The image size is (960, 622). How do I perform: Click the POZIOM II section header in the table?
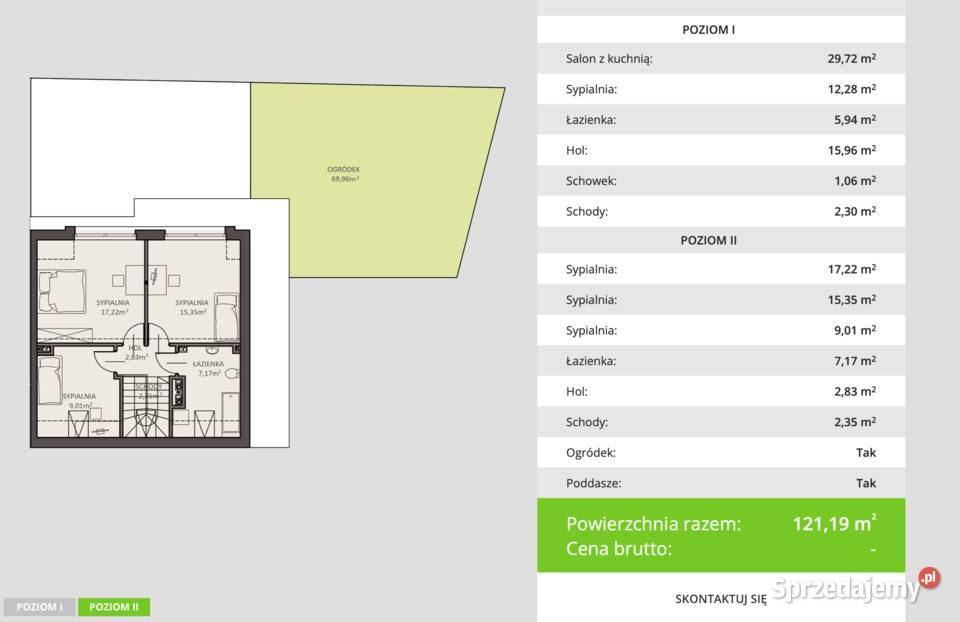tap(721, 241)
